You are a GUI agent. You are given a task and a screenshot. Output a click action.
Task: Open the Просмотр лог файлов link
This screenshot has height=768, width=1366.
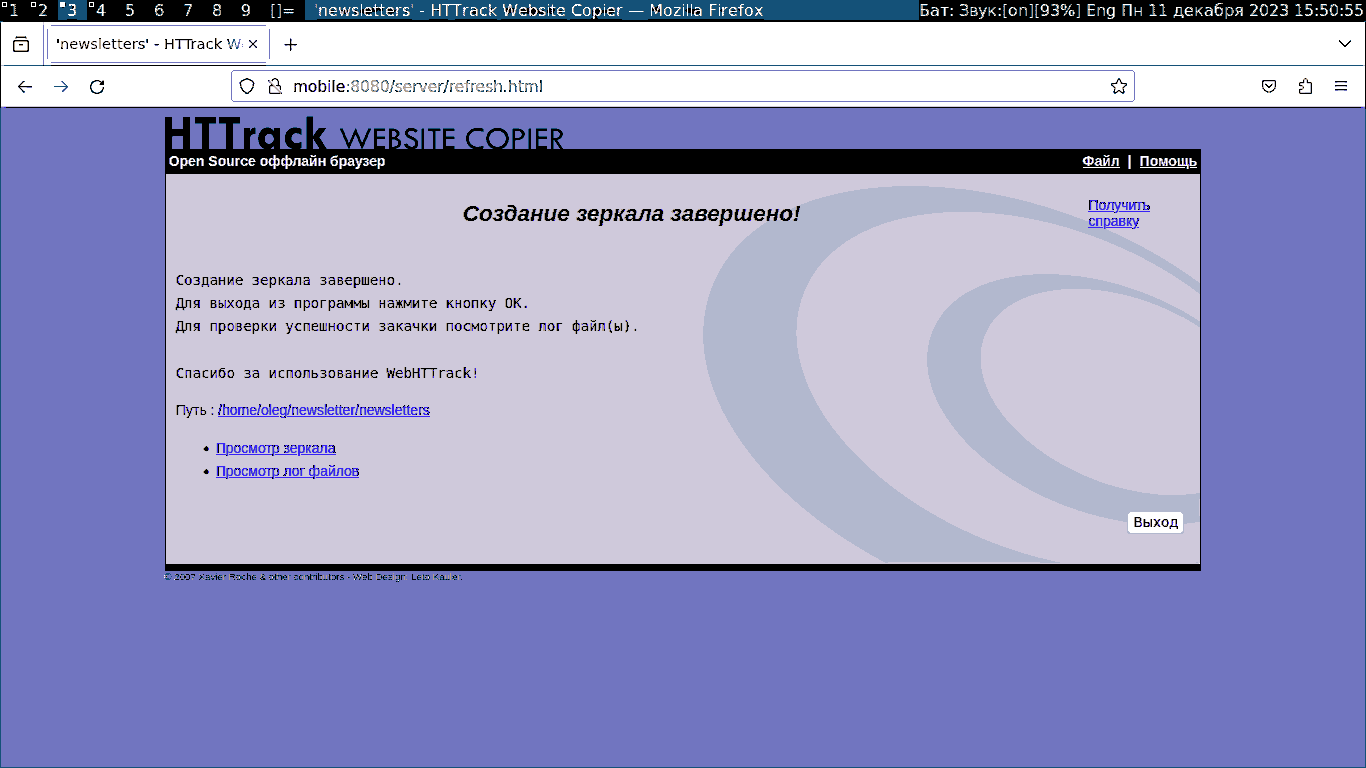pyautogui.click(x=287, y=472)
